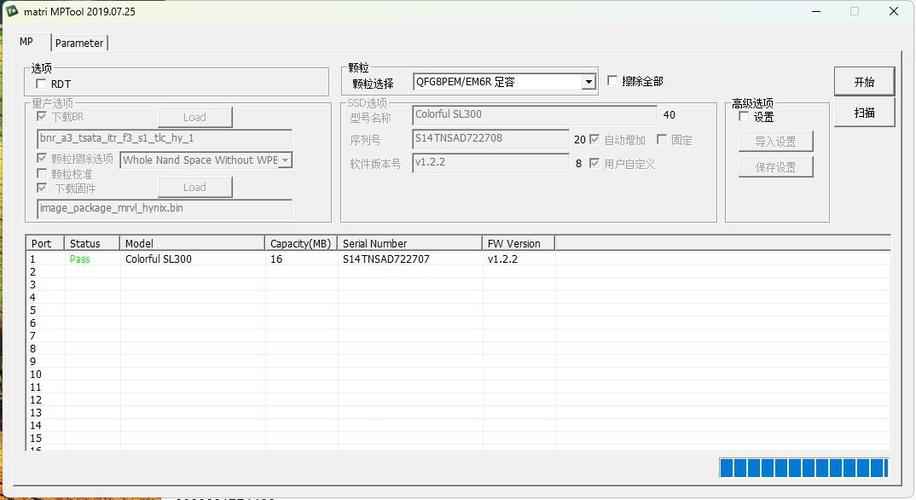Click the 软件版本号 v1.2.2 field
This screenshot has width=916, height=500.
tap(491, 162)
